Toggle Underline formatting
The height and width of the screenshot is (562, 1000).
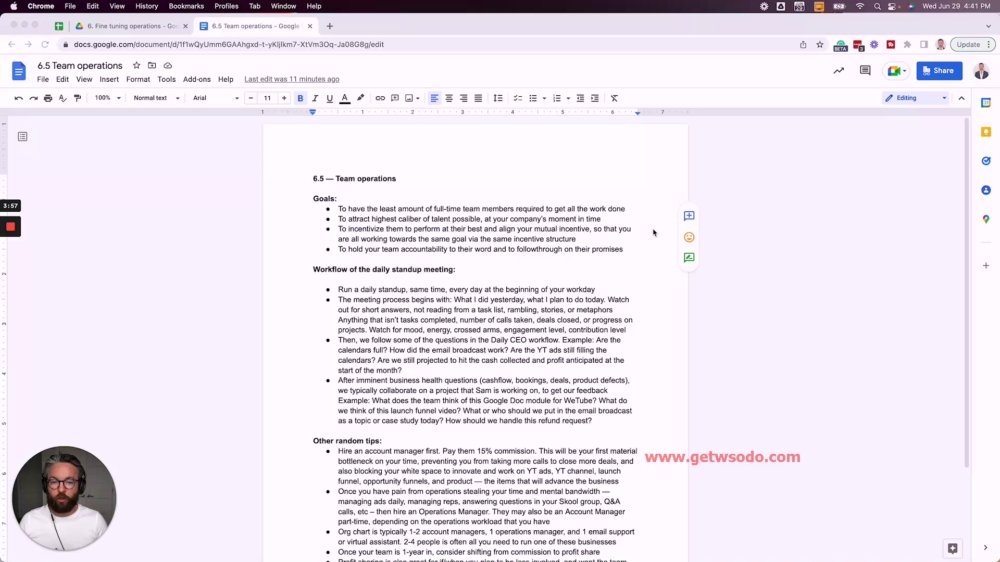point(330,98)
